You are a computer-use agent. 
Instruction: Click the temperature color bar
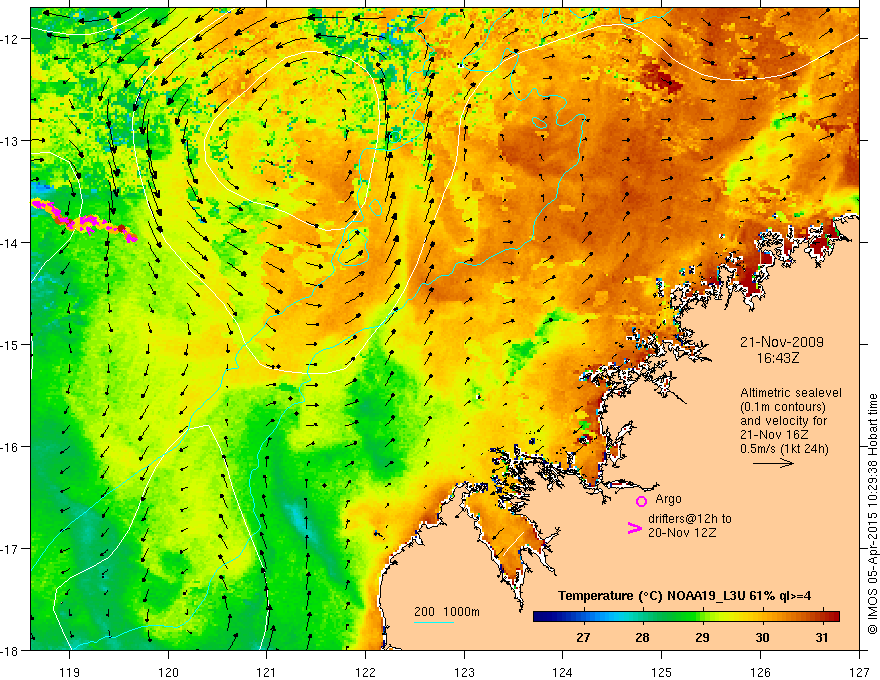click(x=686, y=617)
